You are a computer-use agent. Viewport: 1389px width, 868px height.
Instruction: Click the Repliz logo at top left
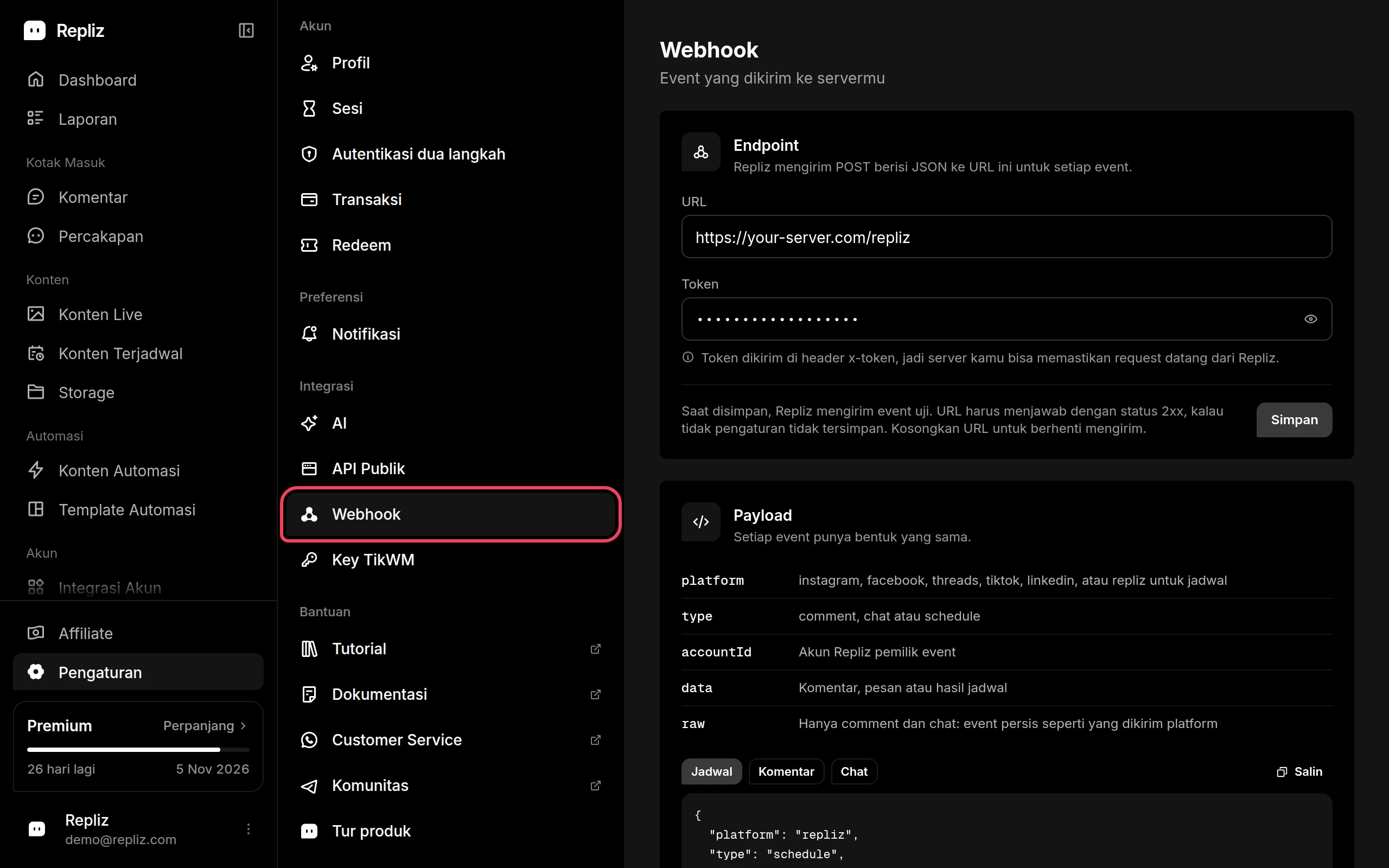[x=63, y=30]
